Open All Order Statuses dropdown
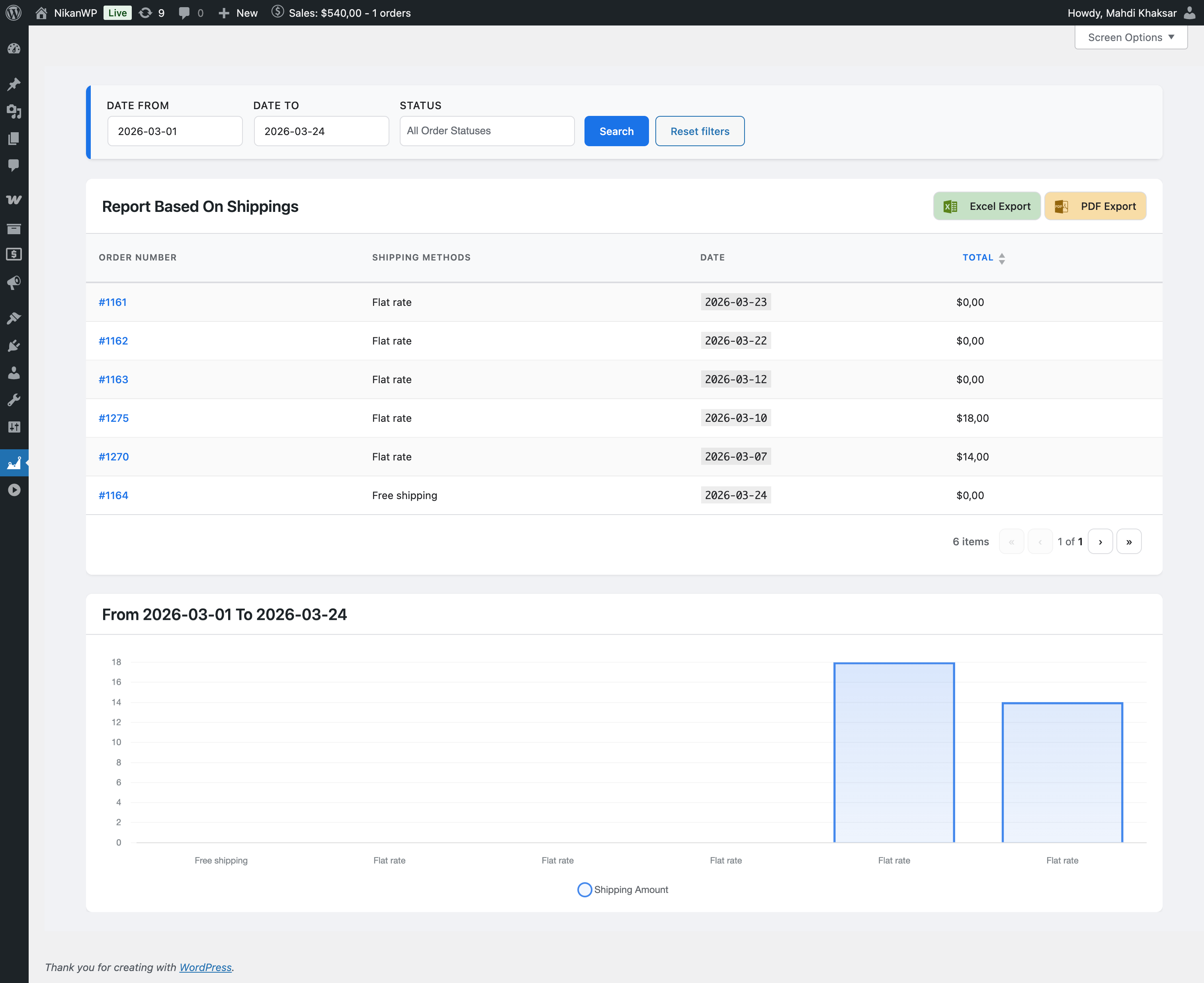This screenshot has width=1204, height=983. coord(487,131)
